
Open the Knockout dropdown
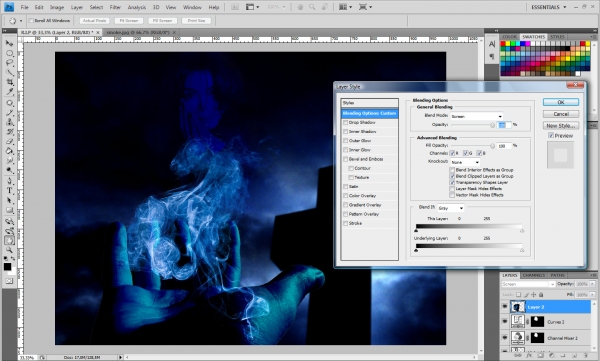(x=465, y=162)
